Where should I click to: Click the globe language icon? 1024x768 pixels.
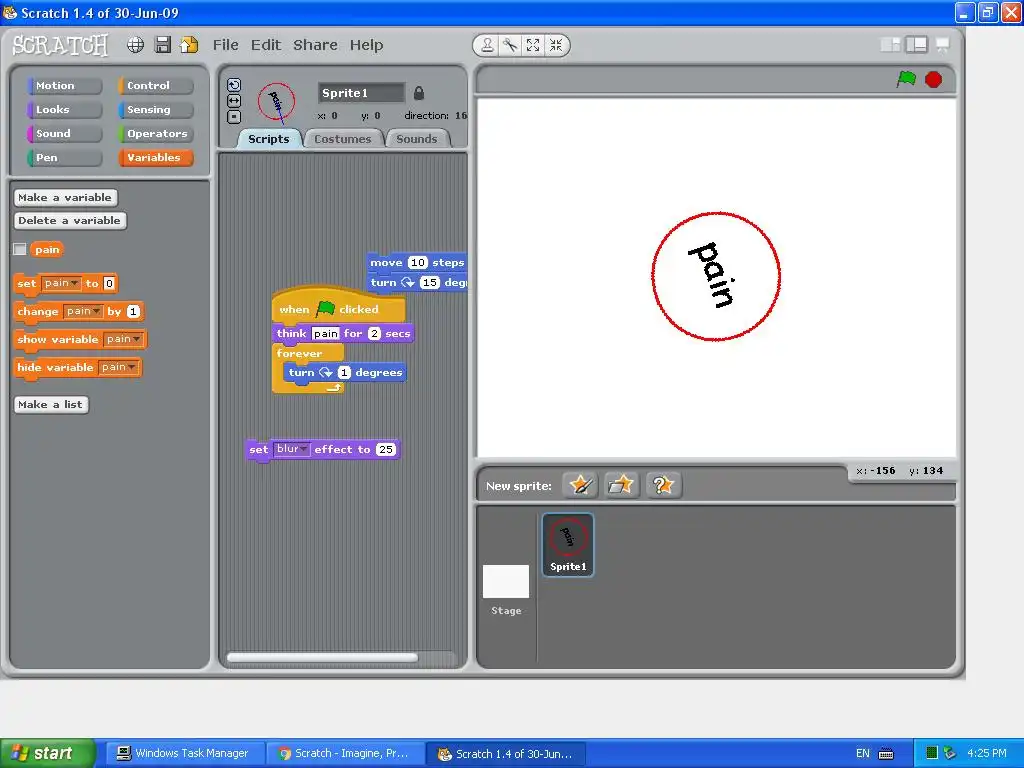pos(135,45)
